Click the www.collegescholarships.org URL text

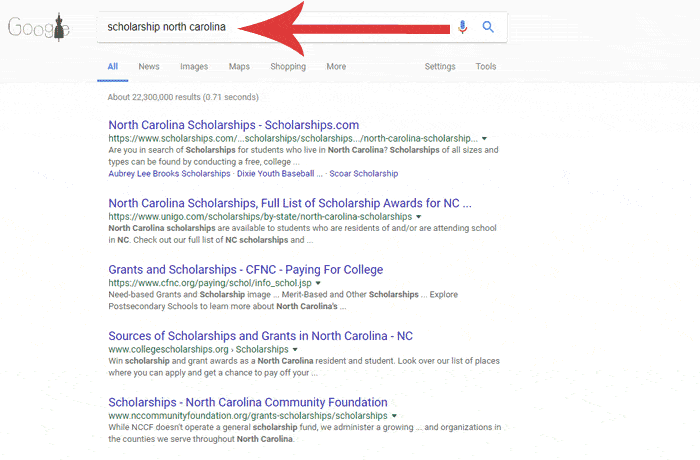(198, 349)
